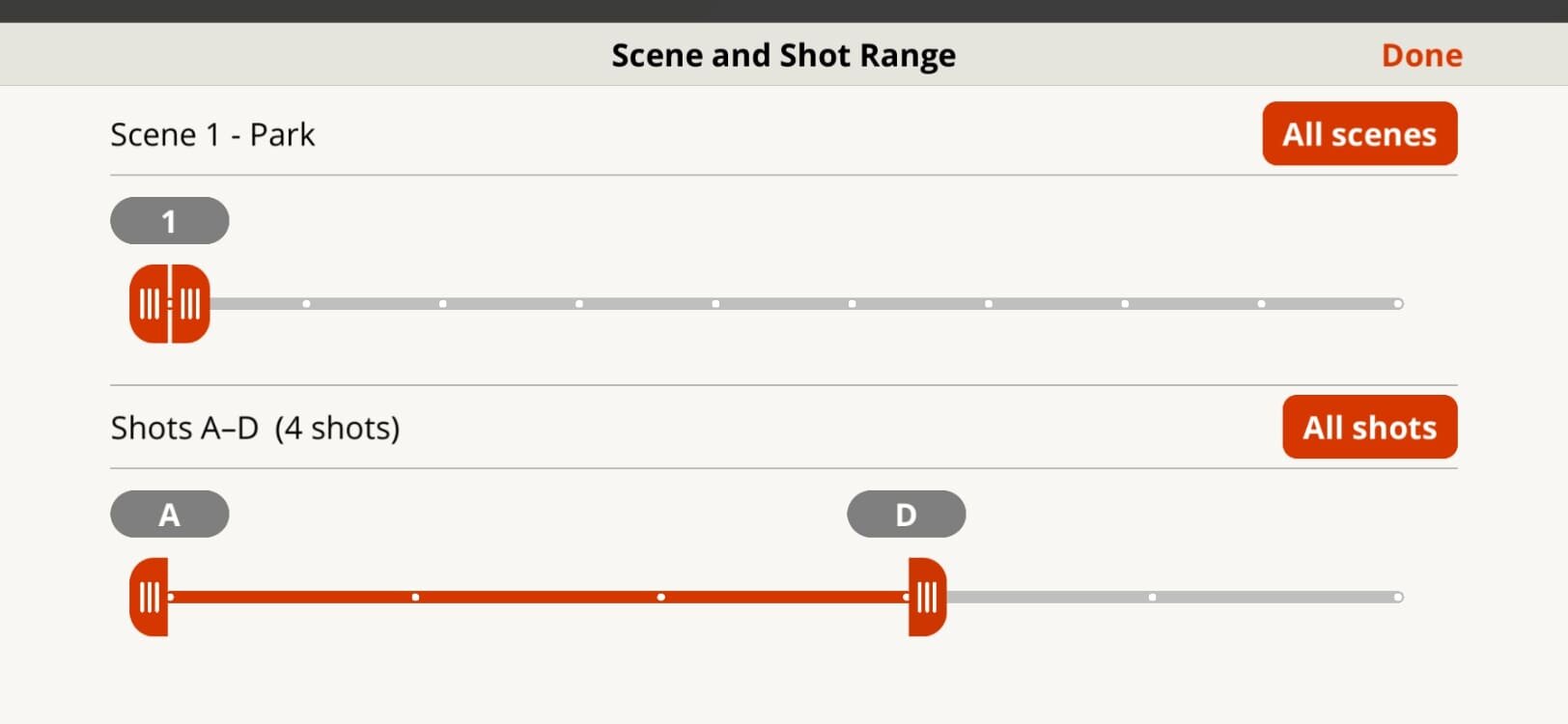The width and height of the screenshot is (1568, 724).
Task: Grab the right handle on the scene slider
Action: [x=189, y=304]
